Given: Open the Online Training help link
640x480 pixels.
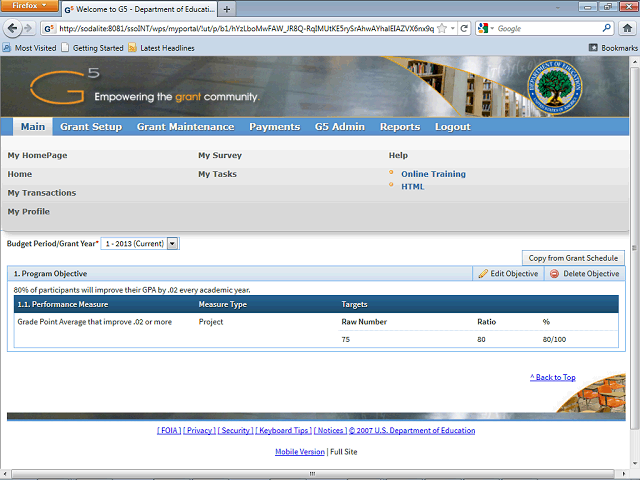Looking at the screenshot, I should coord(433,174).
